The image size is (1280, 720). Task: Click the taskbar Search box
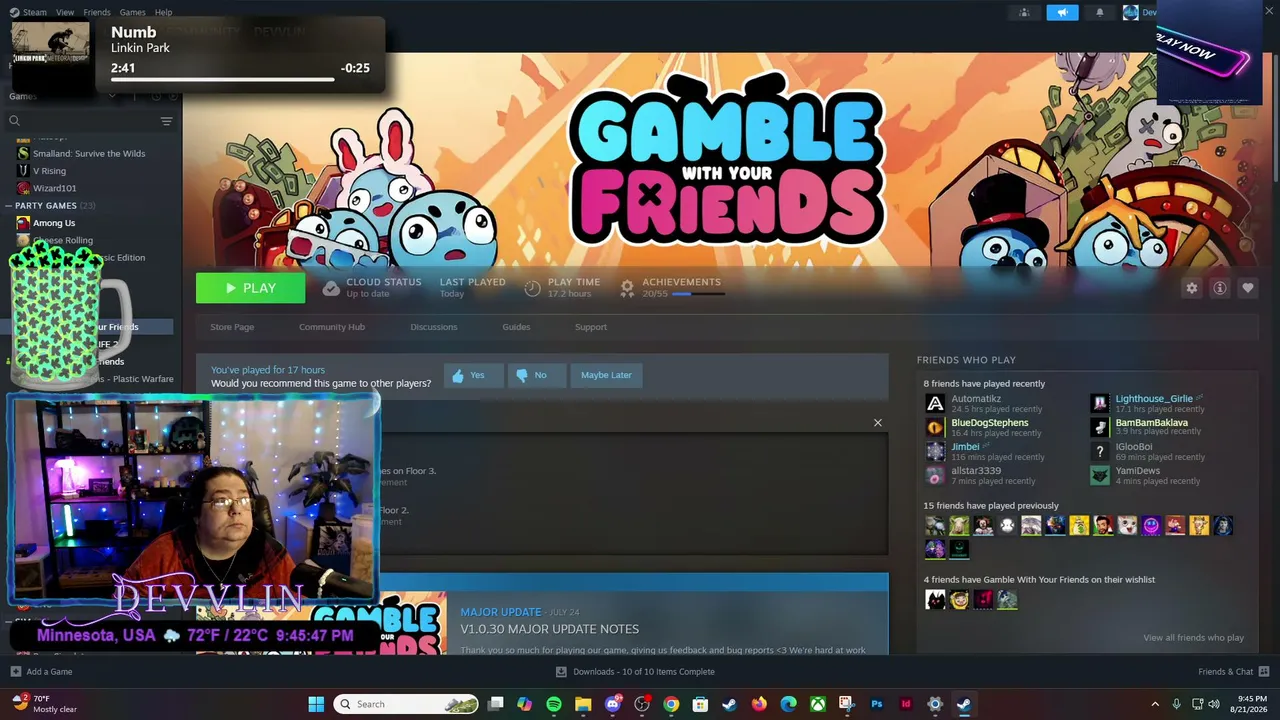(408, 704)
